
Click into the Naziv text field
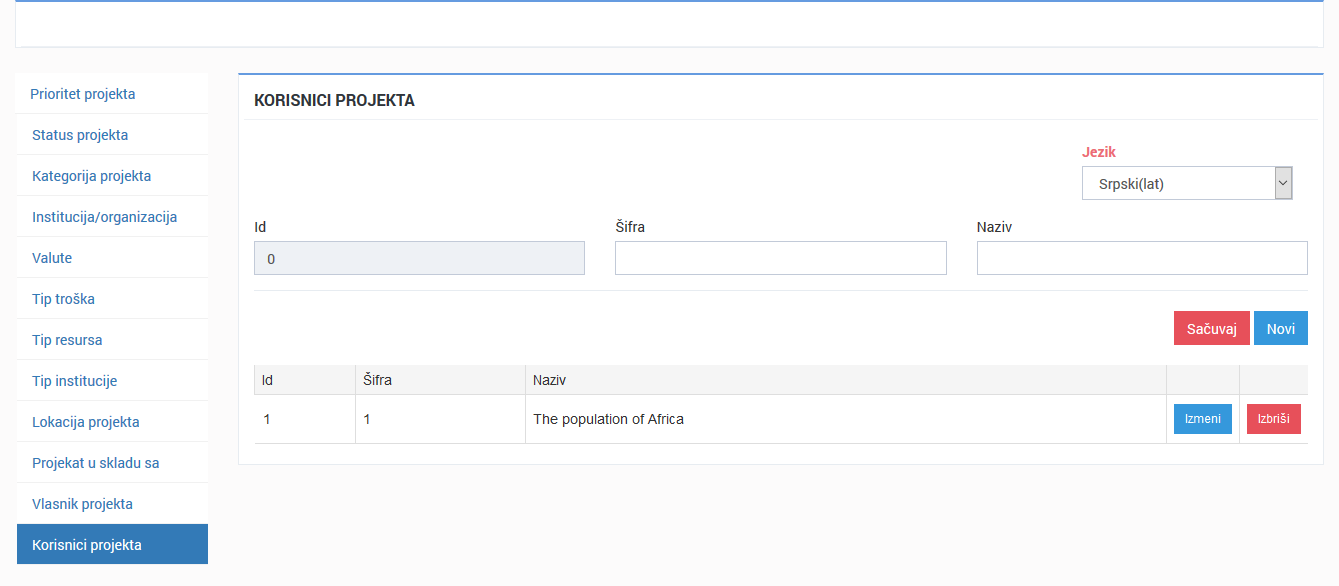pyautogui.click(x=1141, y=258)
